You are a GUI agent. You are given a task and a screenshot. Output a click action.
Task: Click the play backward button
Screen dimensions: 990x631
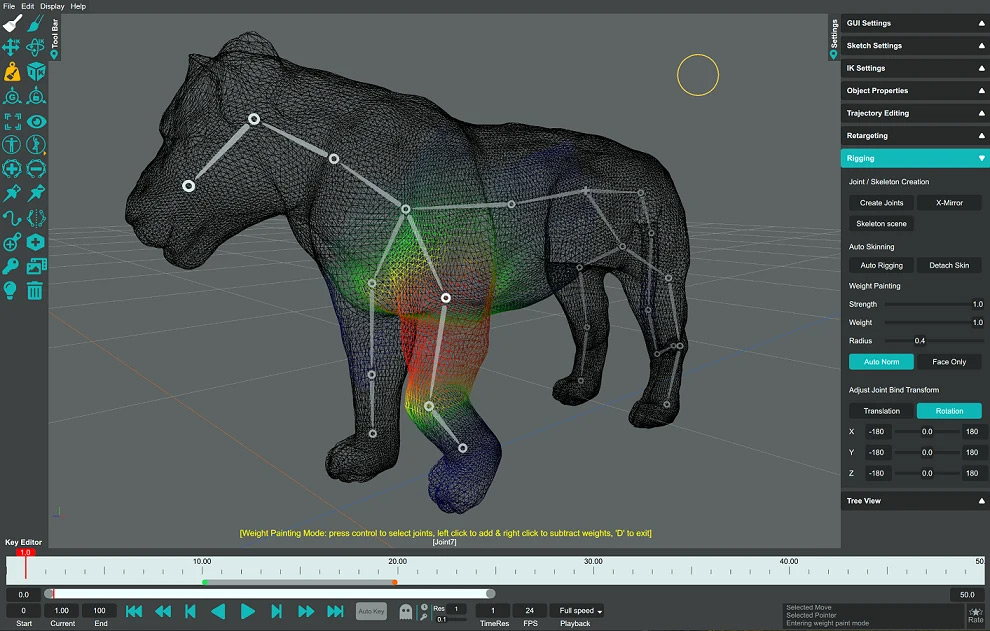click(x=218, y=611)
